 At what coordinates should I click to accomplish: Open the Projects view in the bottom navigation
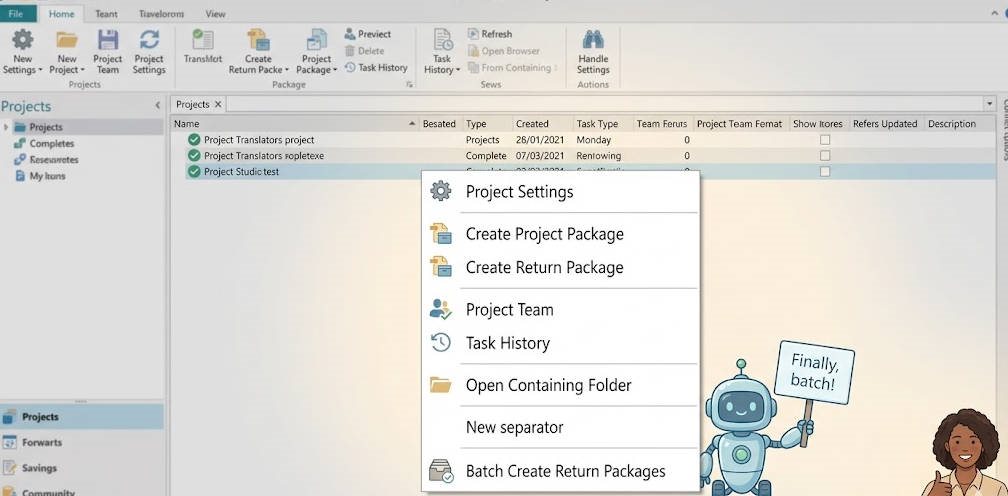(x=82, y=416)
